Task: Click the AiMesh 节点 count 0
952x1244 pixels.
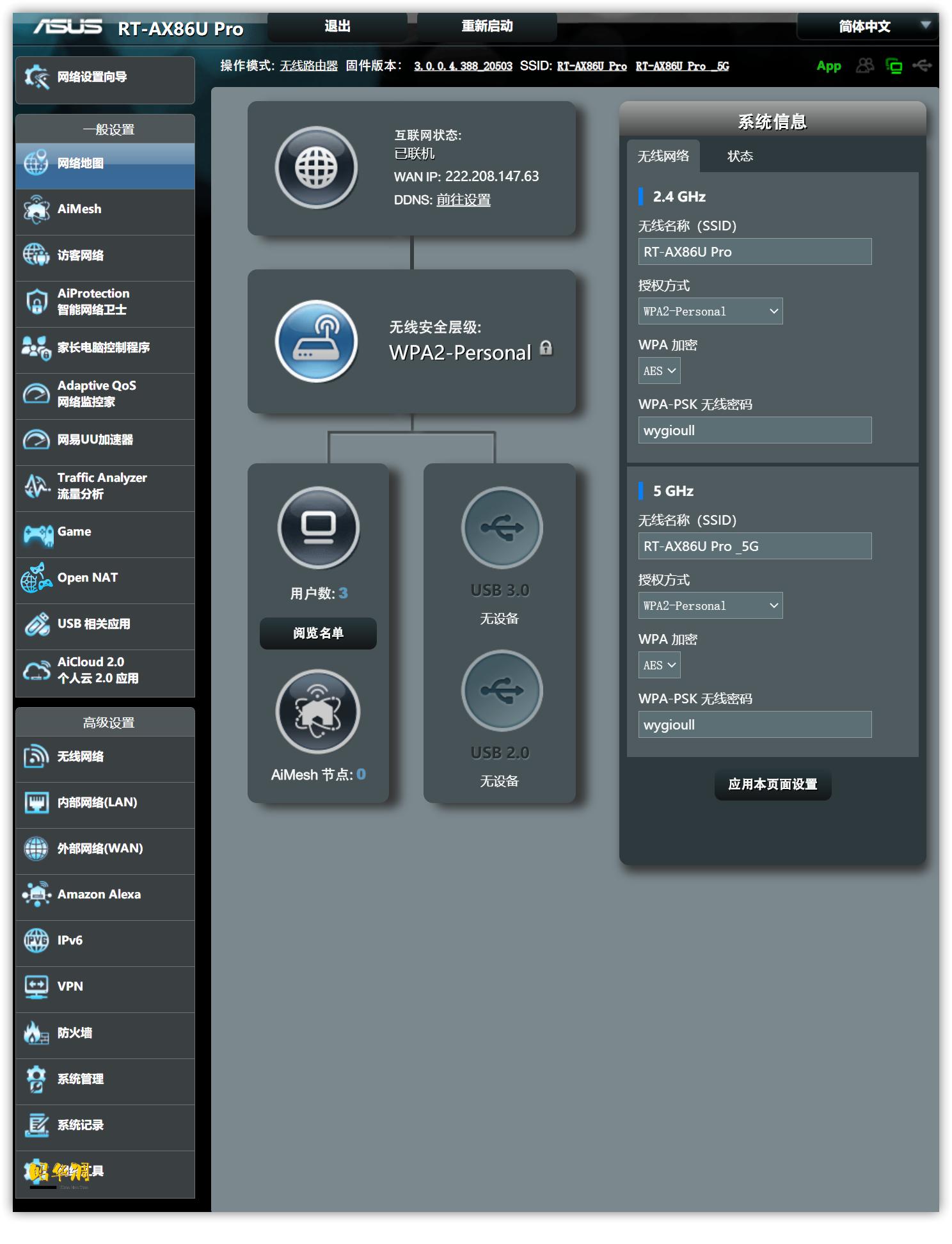Action: coord(361,774)
